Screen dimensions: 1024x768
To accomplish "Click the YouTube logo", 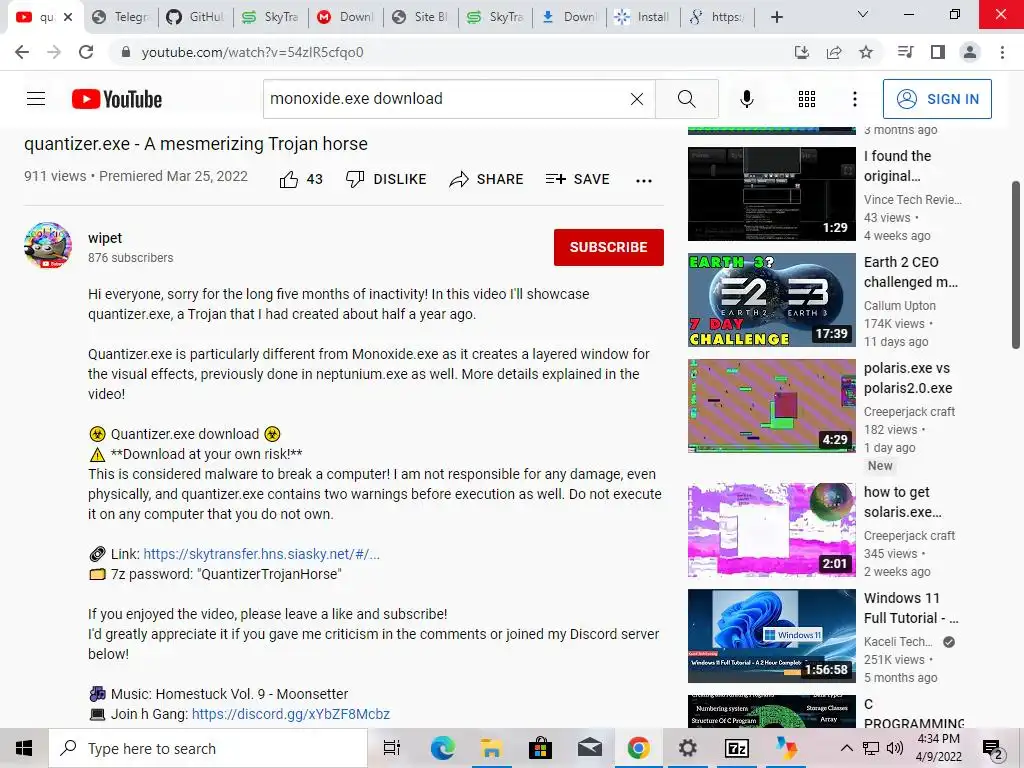I will [x=117, y=99].
